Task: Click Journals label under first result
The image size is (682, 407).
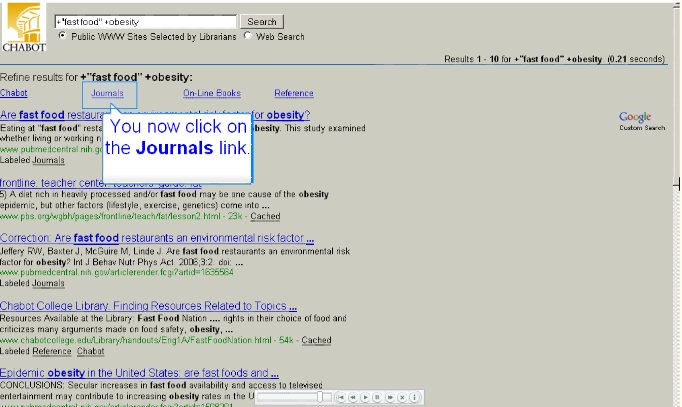Action: click(48, 160)
